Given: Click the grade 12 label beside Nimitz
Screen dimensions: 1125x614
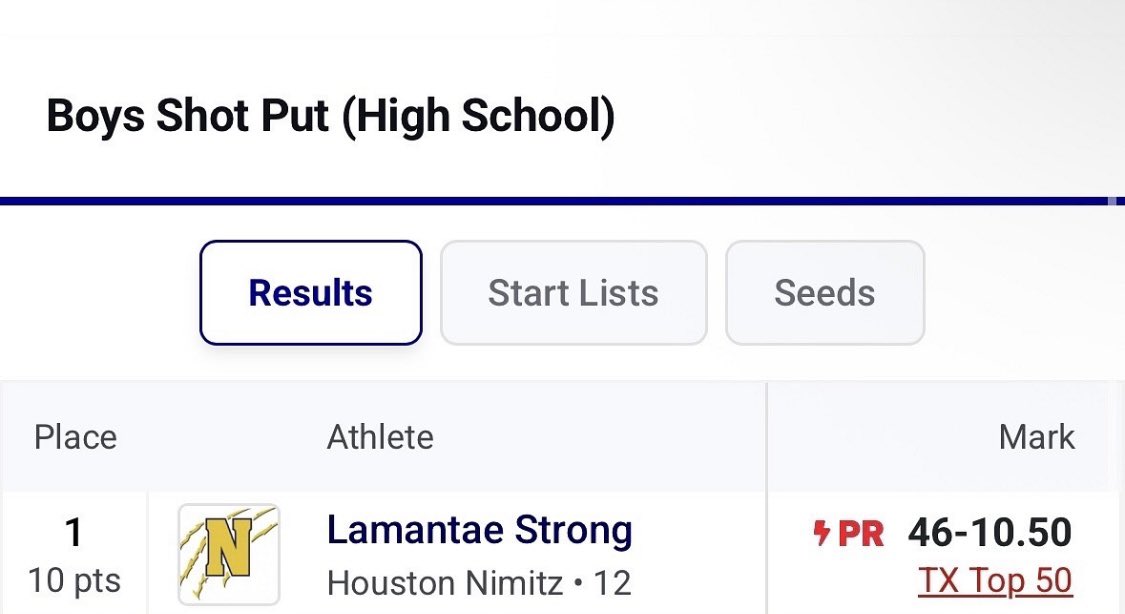Looking at the screenshot, I should (x=611, y=582).
